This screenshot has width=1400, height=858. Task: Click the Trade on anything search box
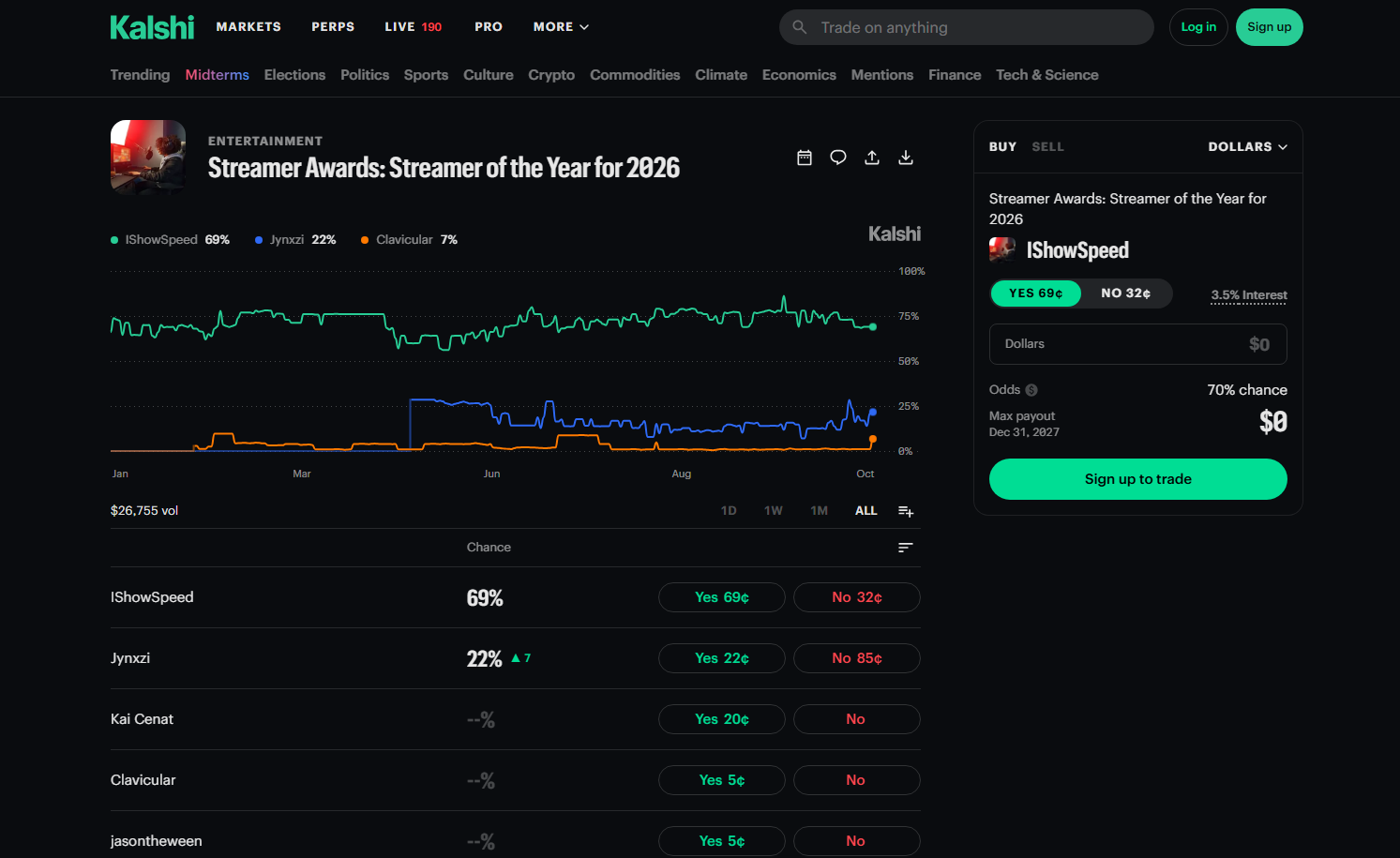coord(967,27)
